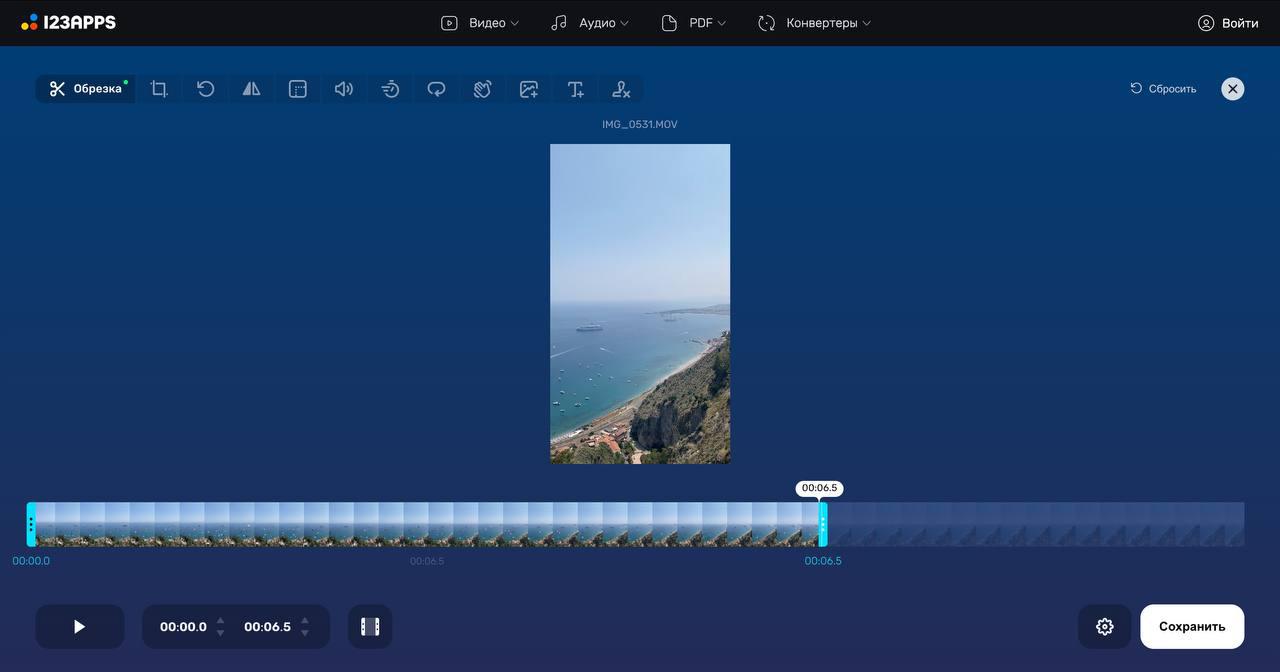
Task: Switch to the active Обрезка tab
Action: 85,88
